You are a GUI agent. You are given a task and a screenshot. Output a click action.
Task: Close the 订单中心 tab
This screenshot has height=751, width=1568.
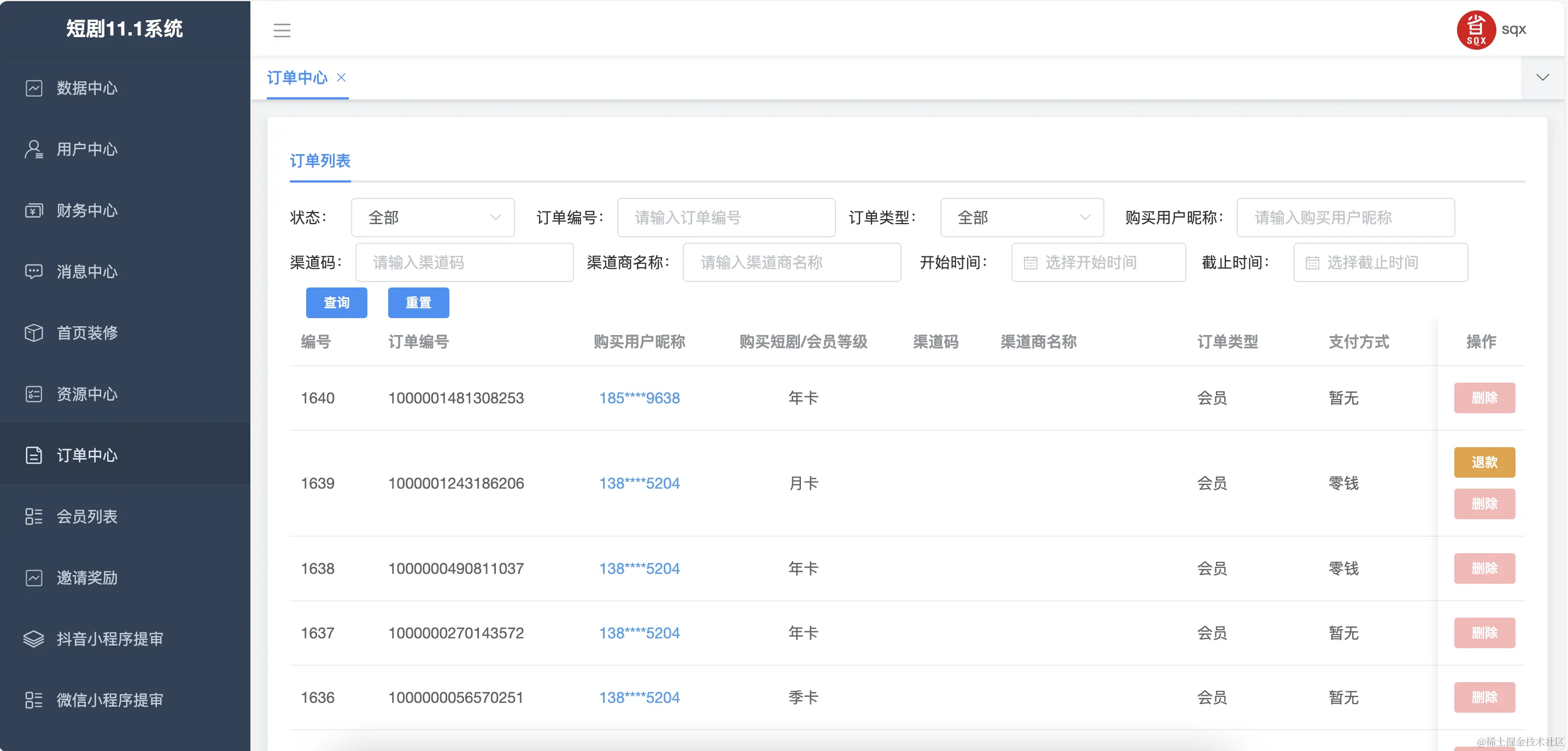coord(342,78)
